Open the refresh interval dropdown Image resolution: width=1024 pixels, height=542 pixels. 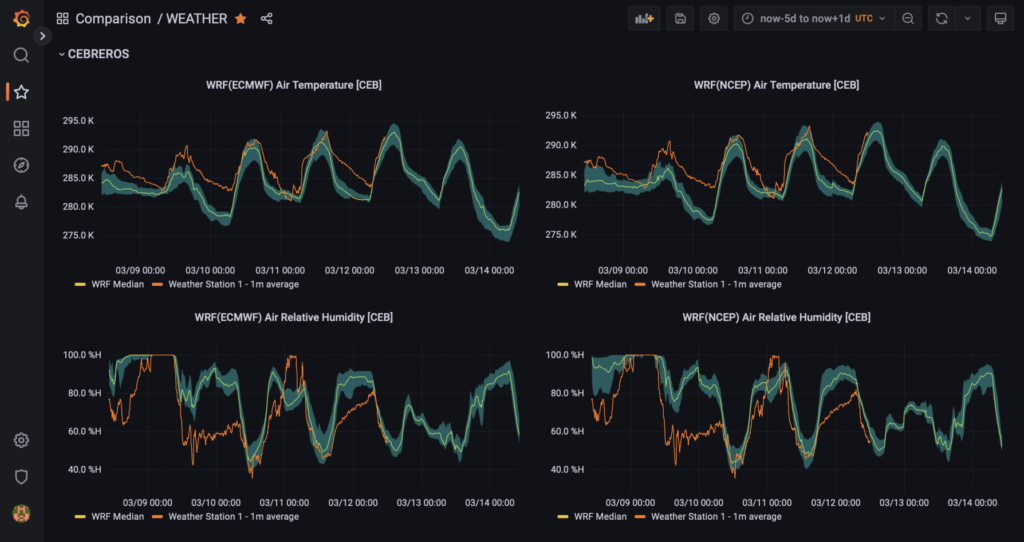[x=968, y=19]
